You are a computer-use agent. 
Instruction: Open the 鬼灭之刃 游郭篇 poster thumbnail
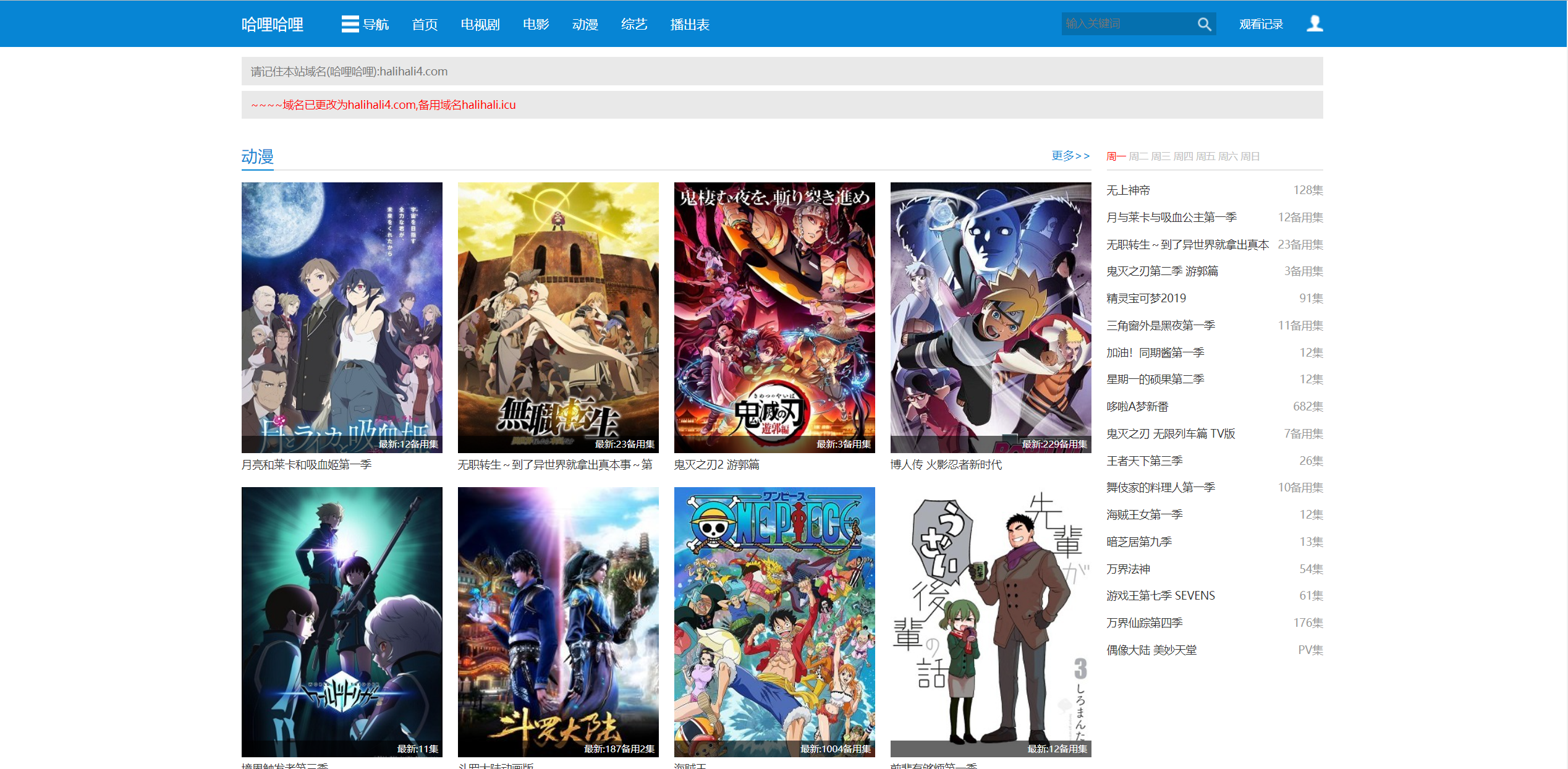click(774, 317)
